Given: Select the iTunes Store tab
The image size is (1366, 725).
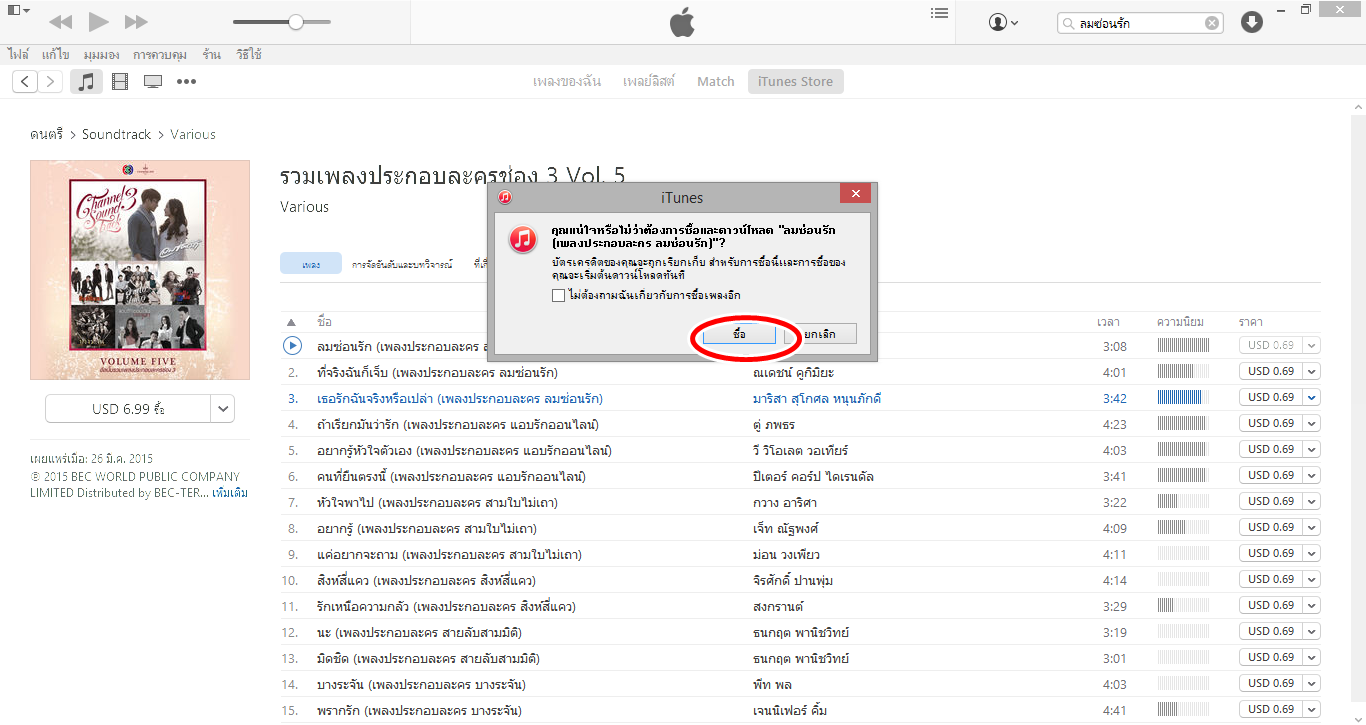Looking at the screenshot, I should tap(795, 82).
